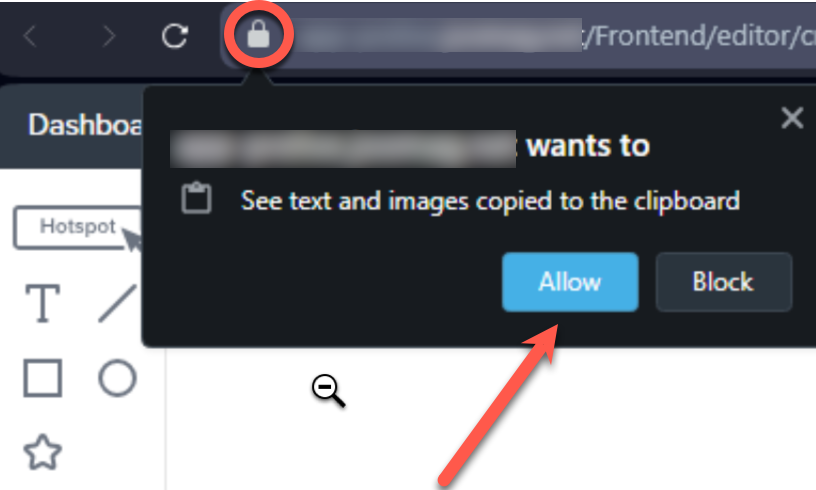Open the Dashboard tab
Image resolution: width=816 pixels, height=490 pixels.
(x=85, y=125)
